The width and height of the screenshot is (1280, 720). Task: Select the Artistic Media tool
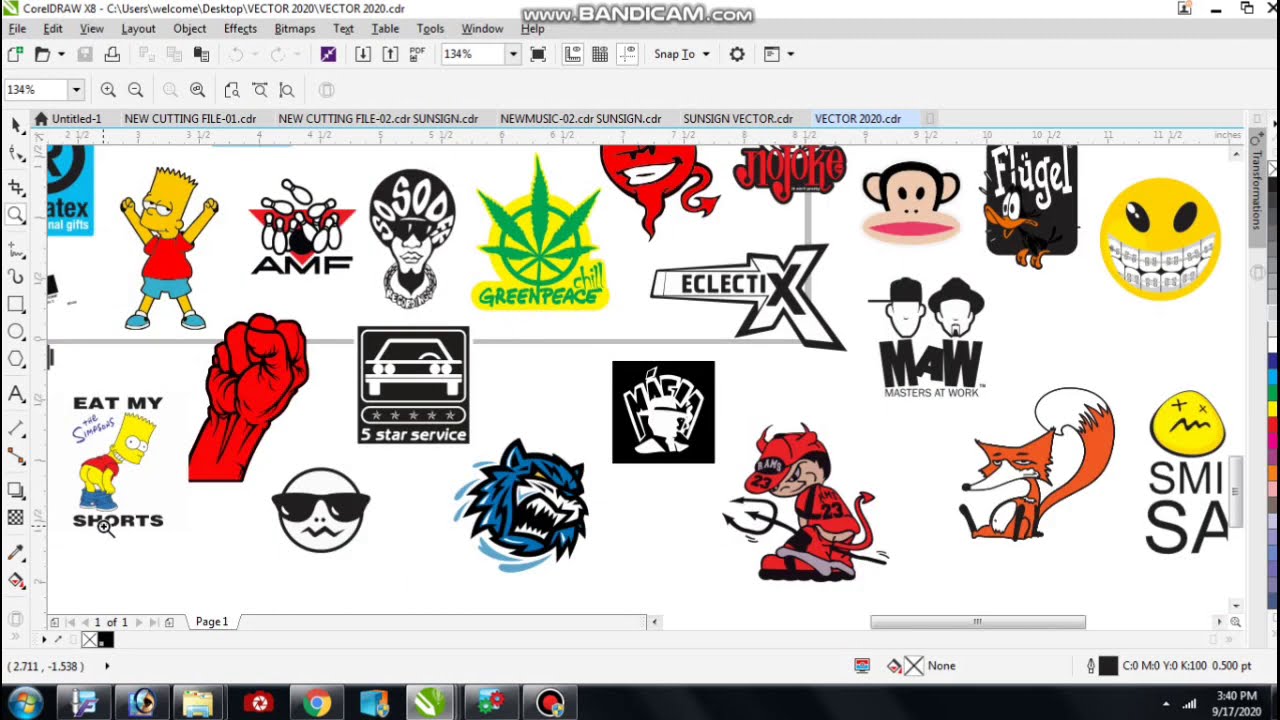[x=16, y=276]
